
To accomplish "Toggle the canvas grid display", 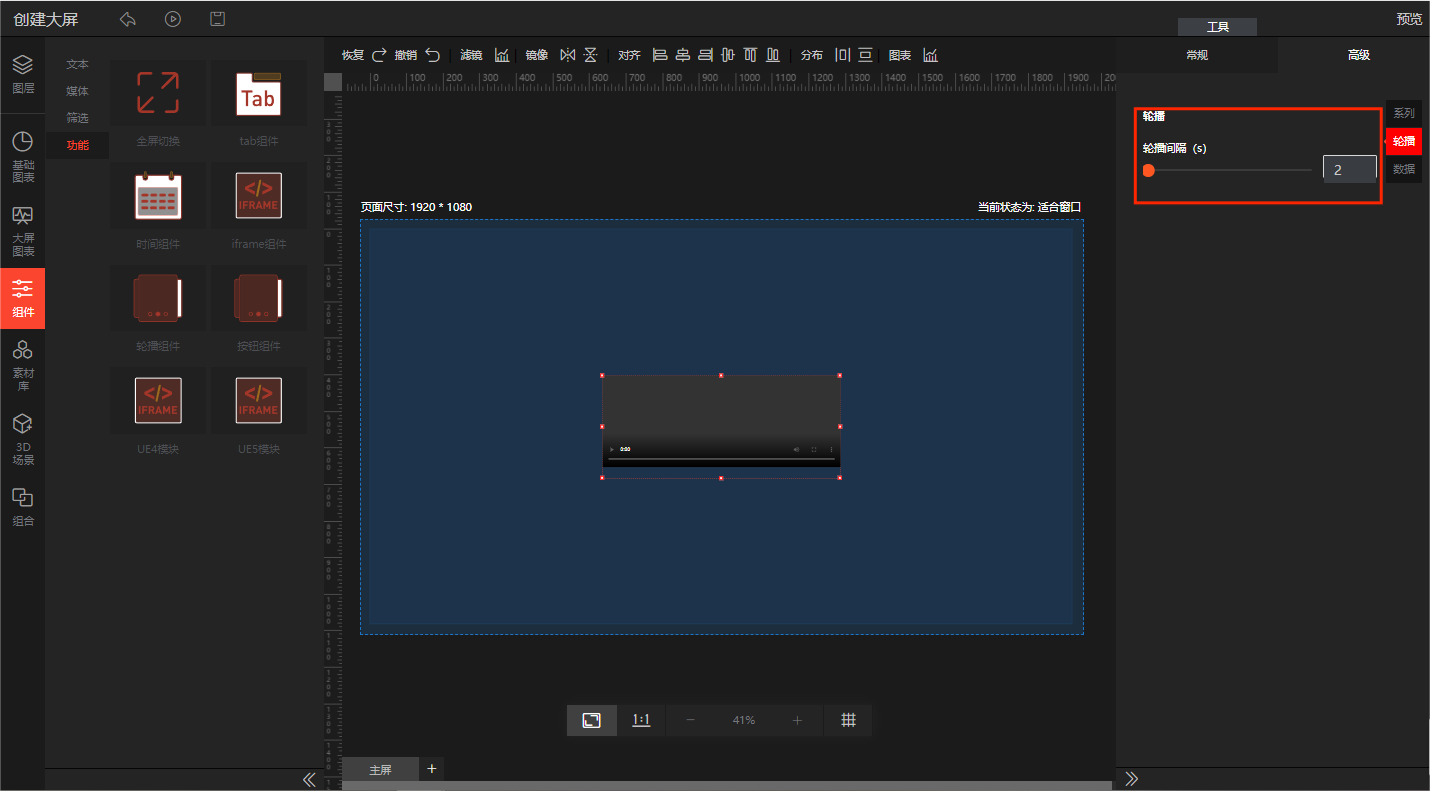I will pyautogui.click(x=848, y=720).
